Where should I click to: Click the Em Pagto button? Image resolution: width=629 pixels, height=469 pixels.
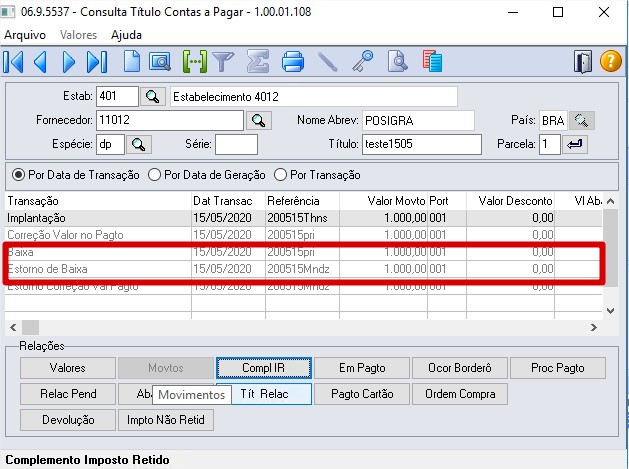pyautogui.click(x=362, y=368)
